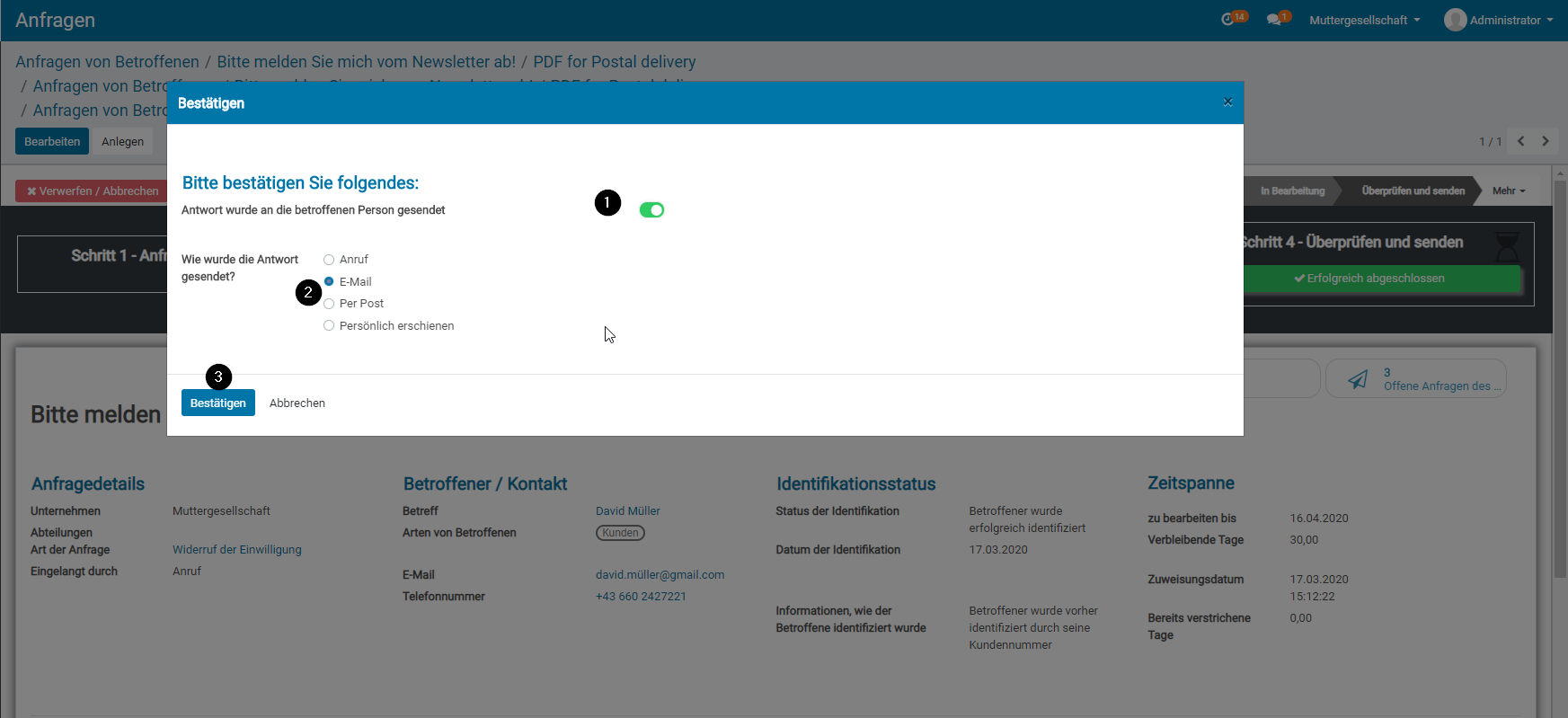Open the Anfragen von Betroffenen breadcrumb
This screenshot has height=718, width=1568.
pos(107,62)
